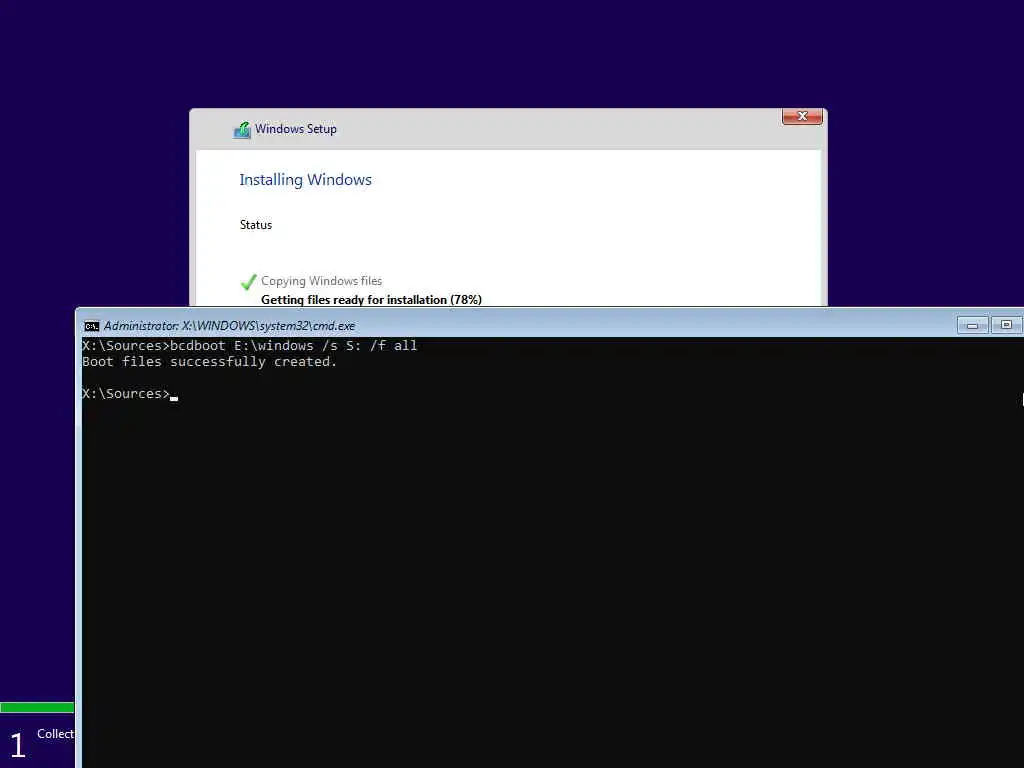The image size is (1024, 768).
Task: Click the green checkmark beside Copying Windows files
Action: (248, 282)
